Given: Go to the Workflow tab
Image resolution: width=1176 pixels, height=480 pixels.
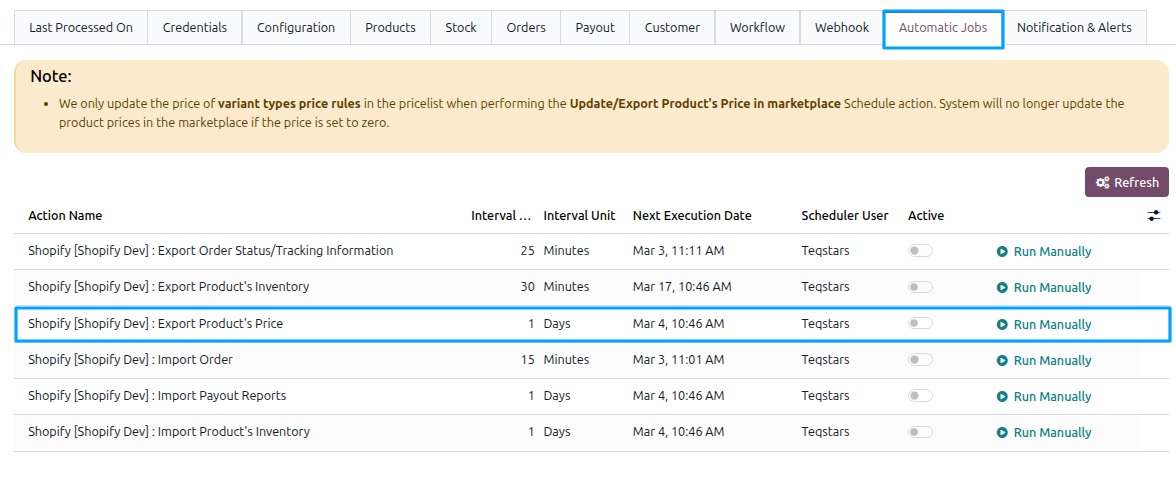Looking at the screenshot, I should [x=758, y=28].
